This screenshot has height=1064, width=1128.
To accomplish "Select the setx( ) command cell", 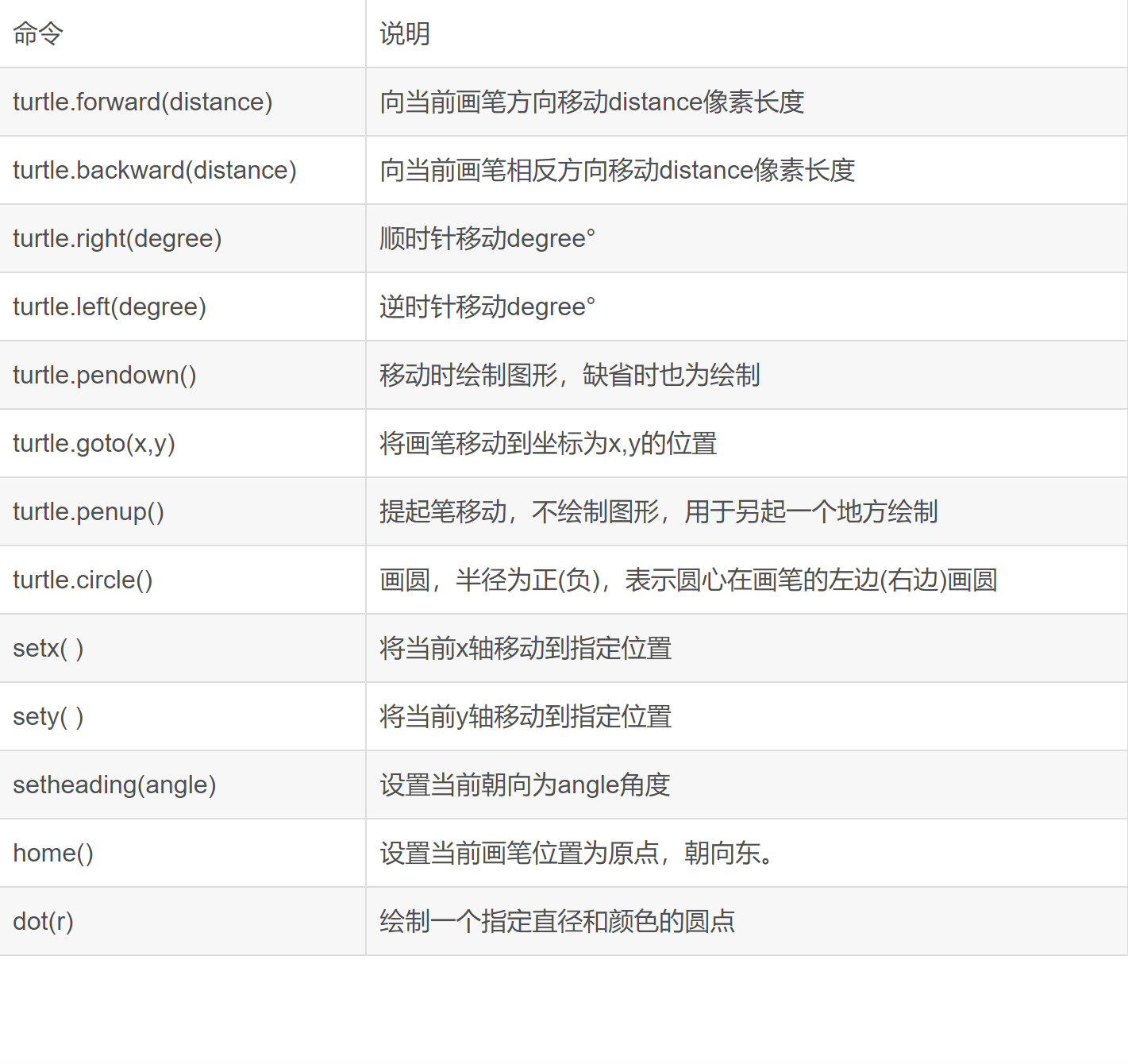I will point(48,648).
